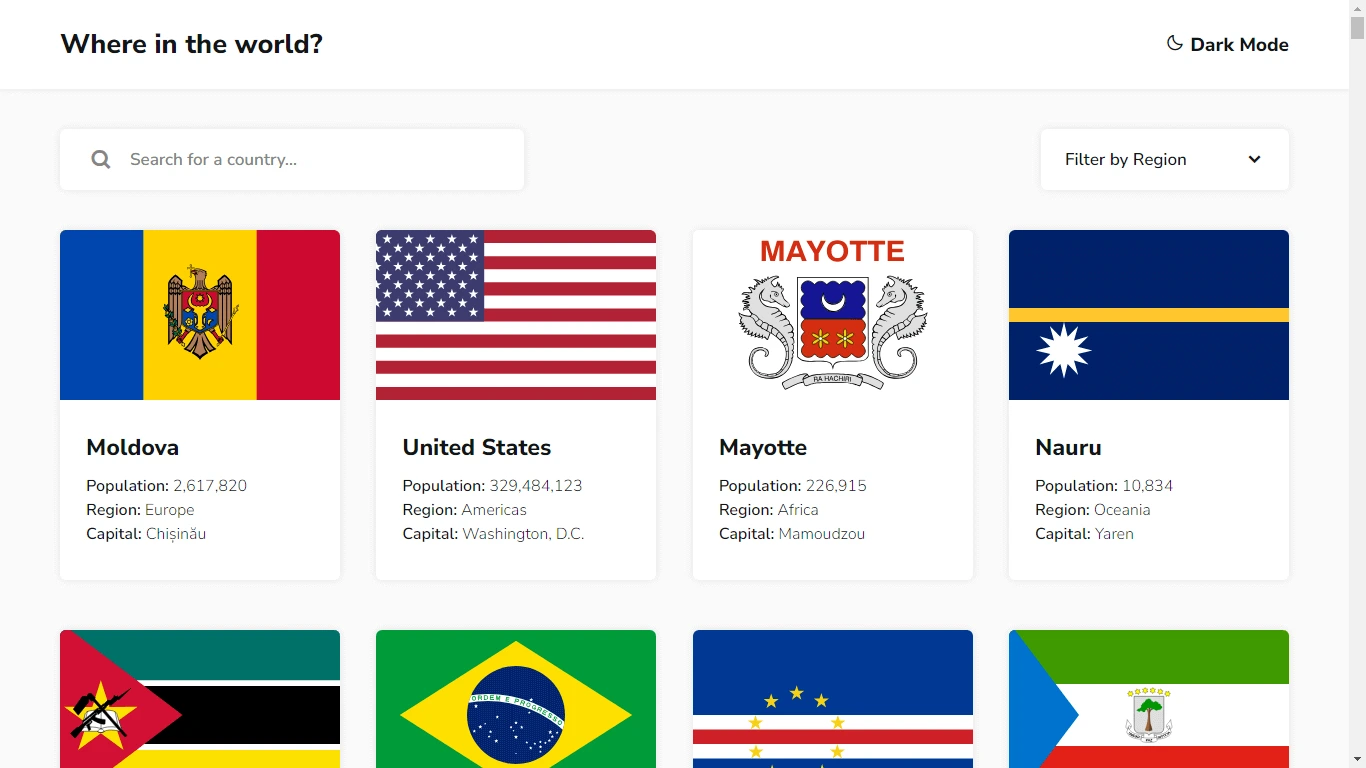This screenshot has width=1366, height=768.
Task: Open the United States flag image
Action: pos(516,315)
